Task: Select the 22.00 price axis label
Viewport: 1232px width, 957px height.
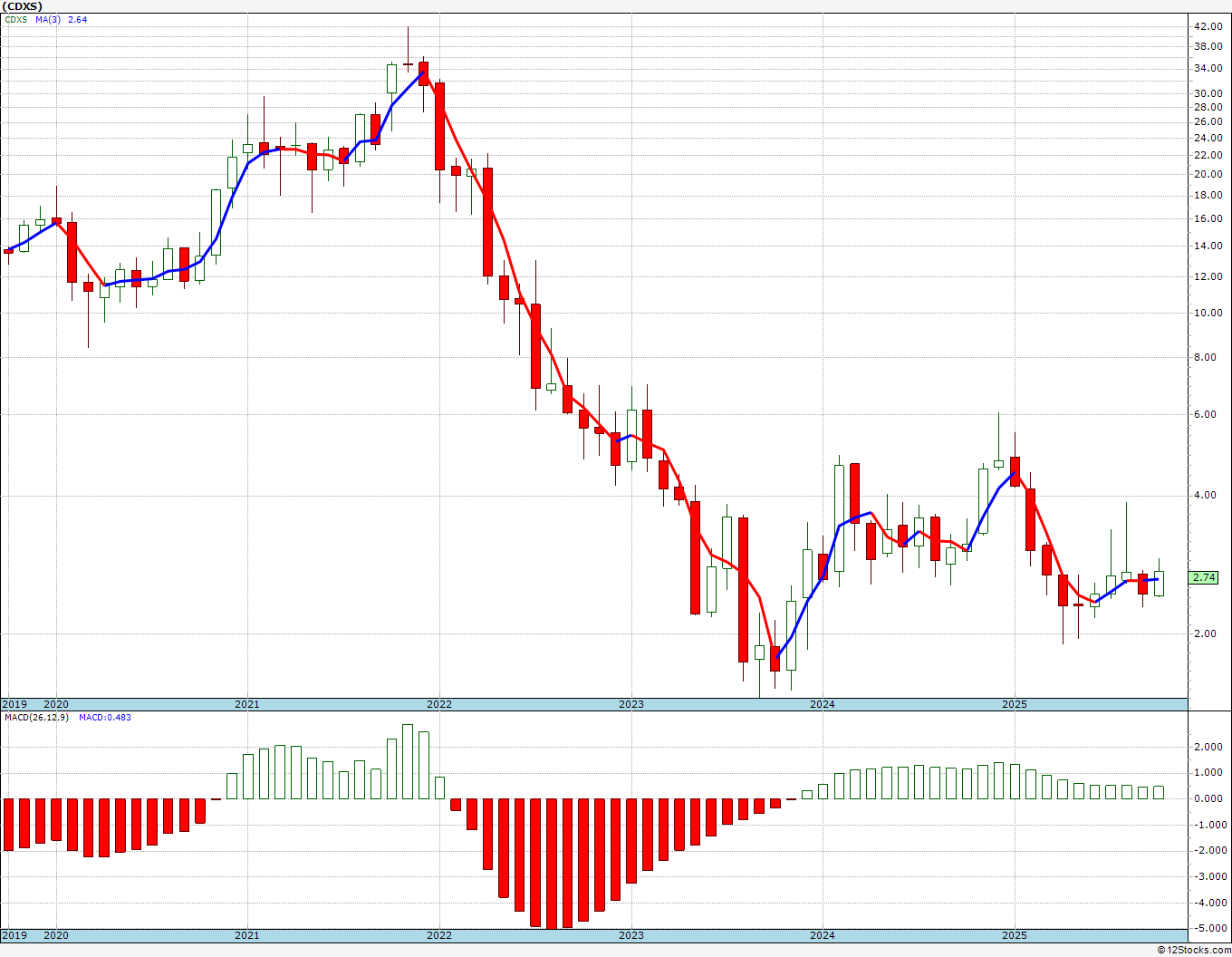Action: (1208, 155)
